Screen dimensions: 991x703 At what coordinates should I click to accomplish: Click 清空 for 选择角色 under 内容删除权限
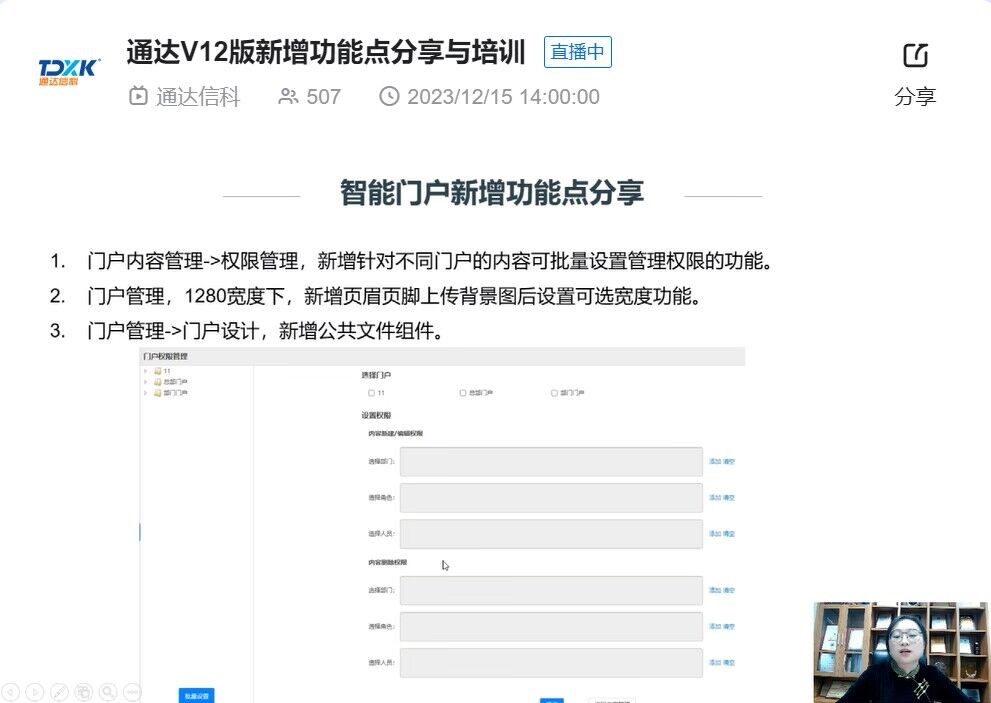[729, 626]
